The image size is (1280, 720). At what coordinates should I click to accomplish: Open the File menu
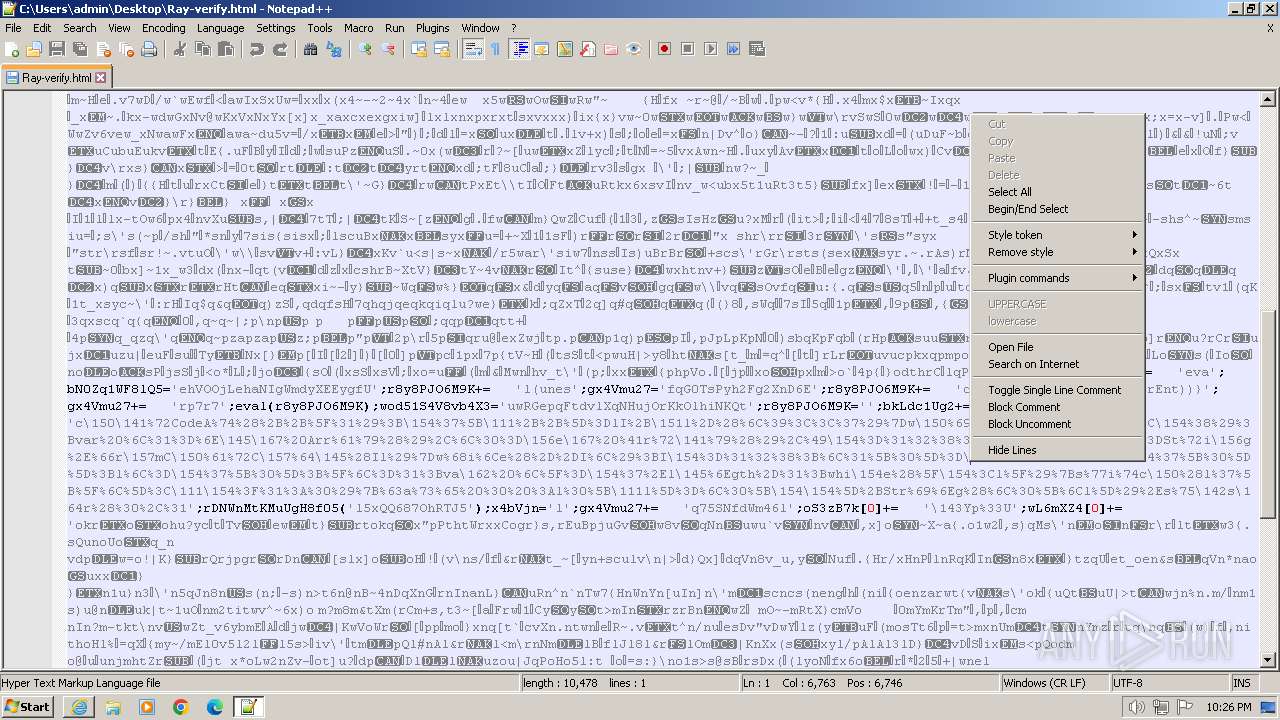tap(13, 28)
